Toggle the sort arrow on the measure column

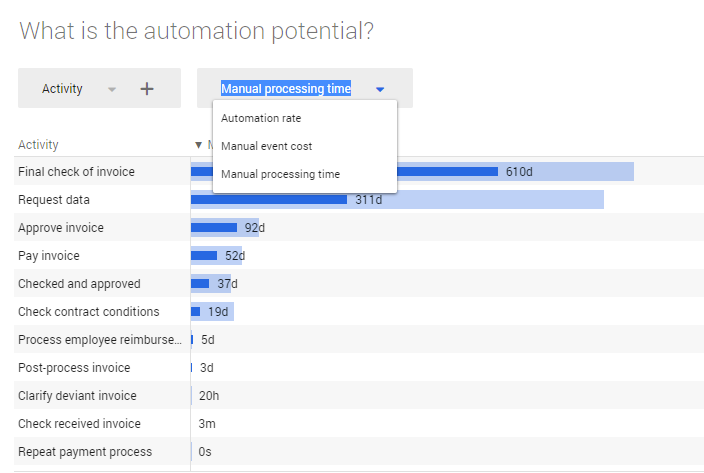click(198, 145)
